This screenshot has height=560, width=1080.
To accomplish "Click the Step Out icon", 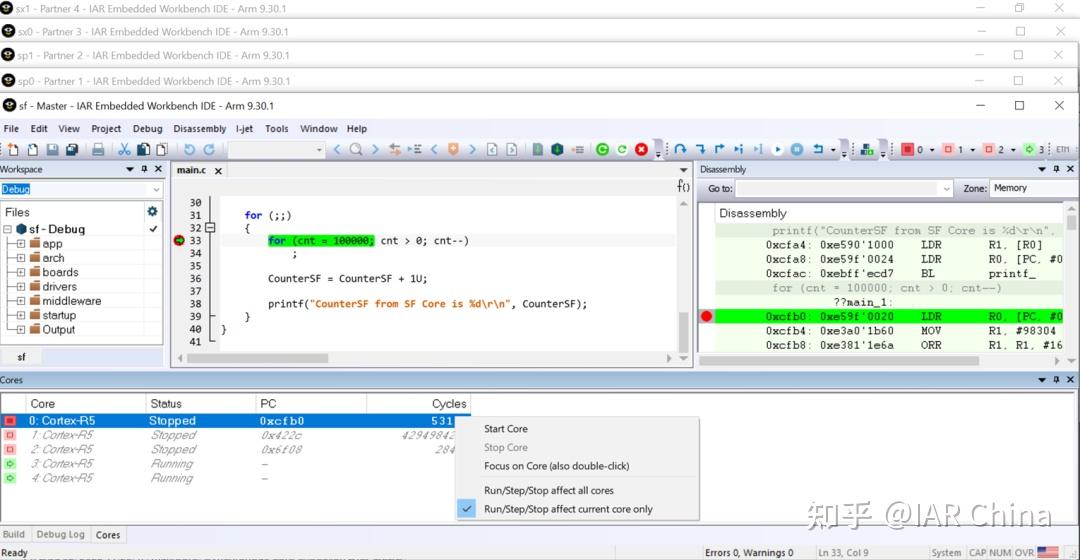I will pos(719,149).
